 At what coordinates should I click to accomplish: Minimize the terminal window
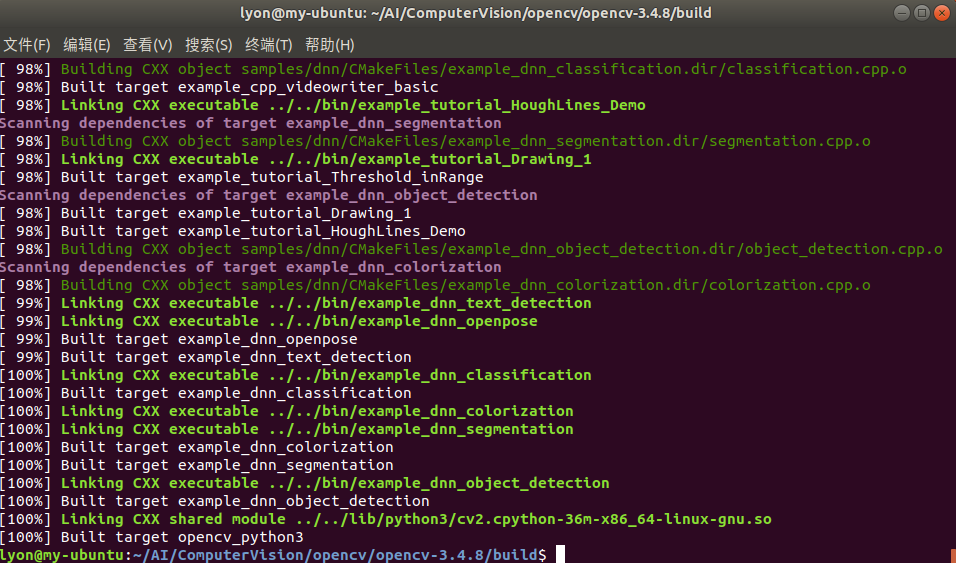point(902,13)
